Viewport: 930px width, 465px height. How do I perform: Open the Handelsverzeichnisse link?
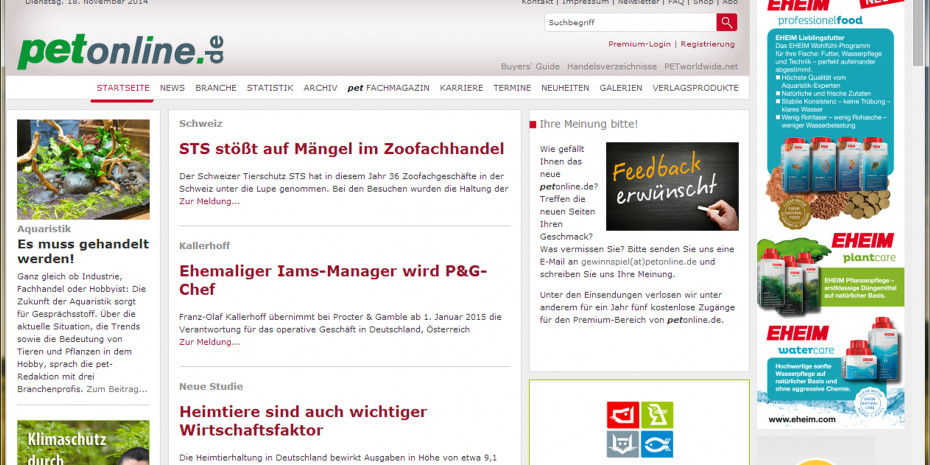(x=611, y=66)
